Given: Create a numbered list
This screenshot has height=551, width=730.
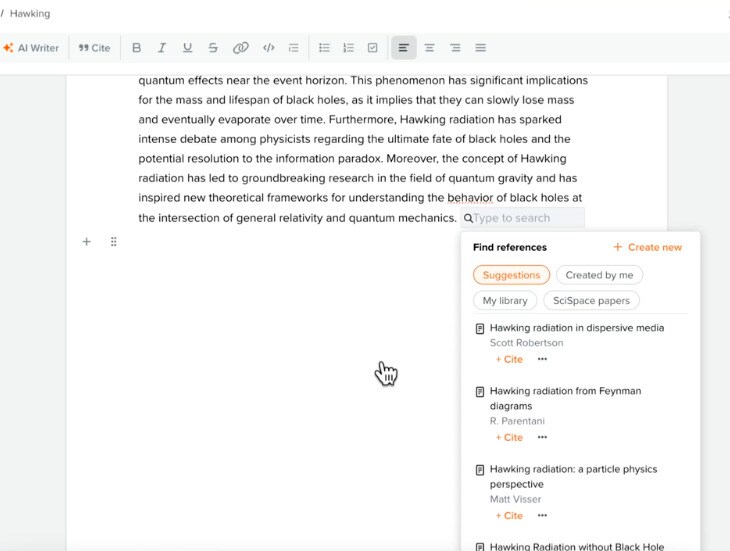Looking at the screenshot, I should point(348,48).
